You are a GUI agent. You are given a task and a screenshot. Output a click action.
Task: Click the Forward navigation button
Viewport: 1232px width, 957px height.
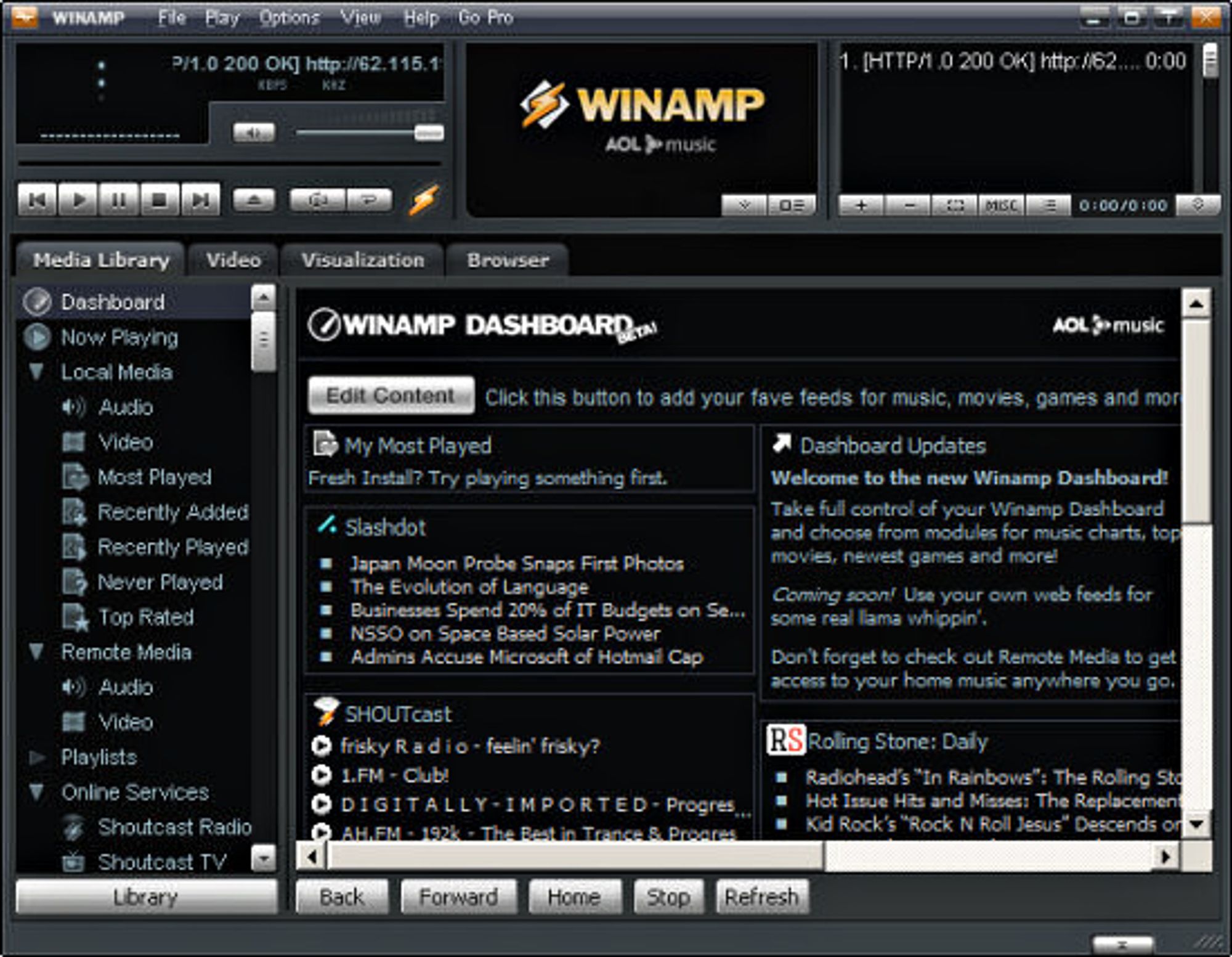458,897
